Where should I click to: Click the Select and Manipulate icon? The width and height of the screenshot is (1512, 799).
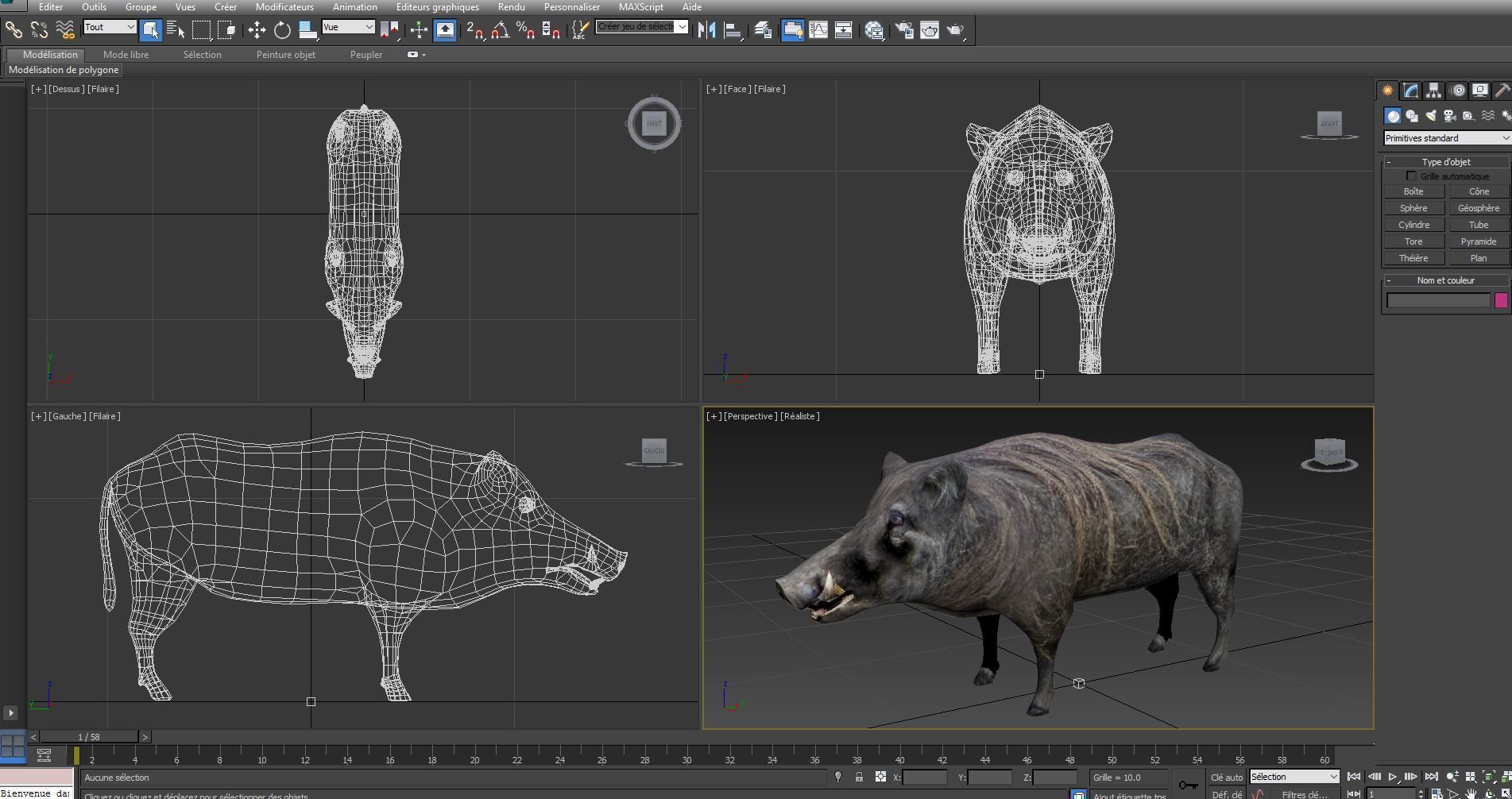[x=419, y=30]
